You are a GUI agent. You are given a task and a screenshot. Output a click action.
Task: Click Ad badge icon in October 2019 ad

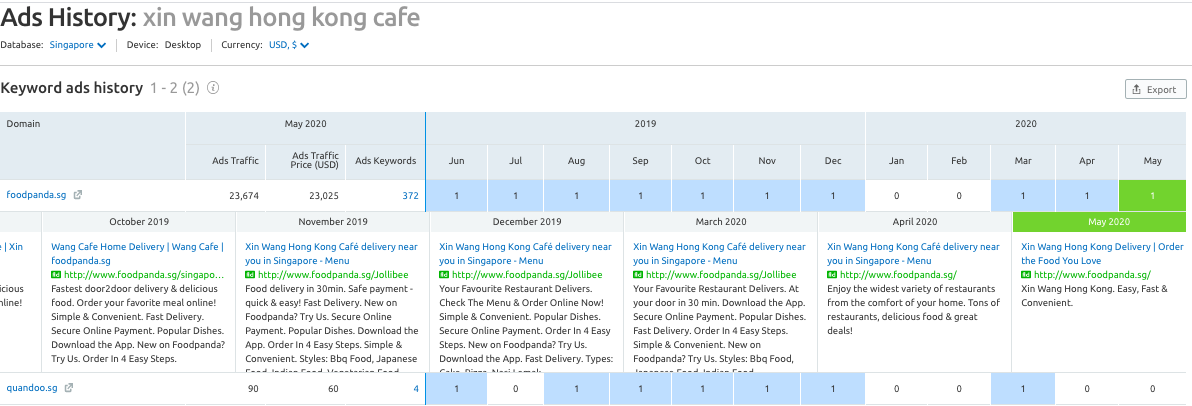click(x=56, y=274)
